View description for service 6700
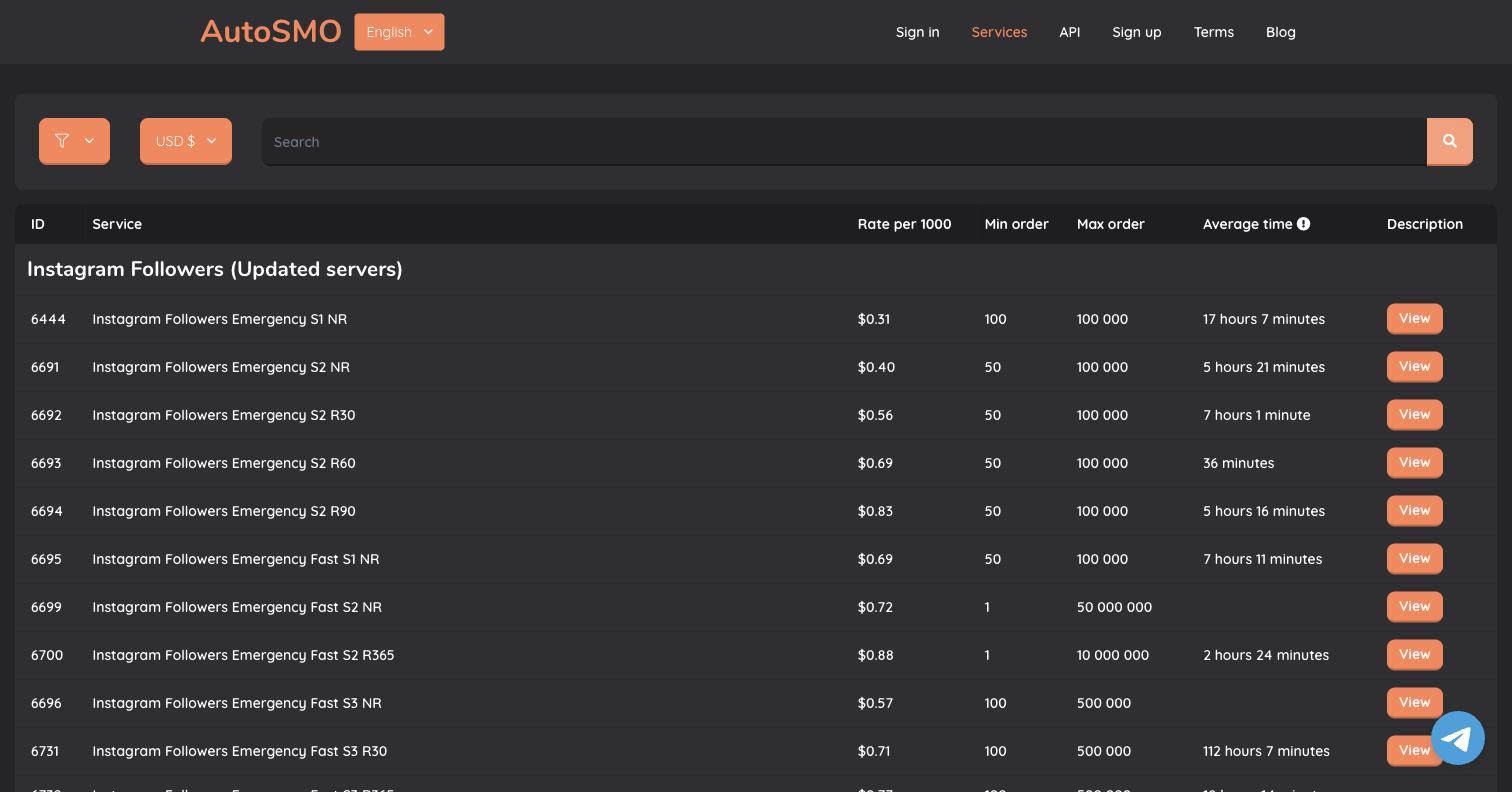The height and width of the screenshot is (792, 1512). pos(1414,655)
